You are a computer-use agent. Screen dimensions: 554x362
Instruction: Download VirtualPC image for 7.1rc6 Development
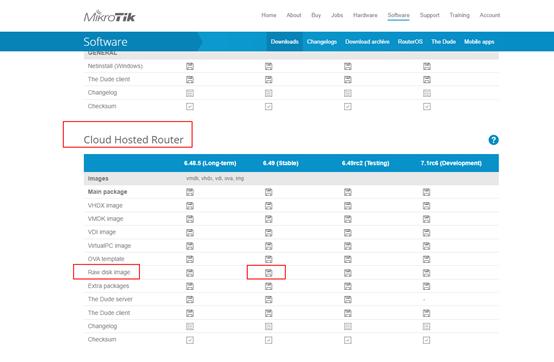[x=426, y=246]
